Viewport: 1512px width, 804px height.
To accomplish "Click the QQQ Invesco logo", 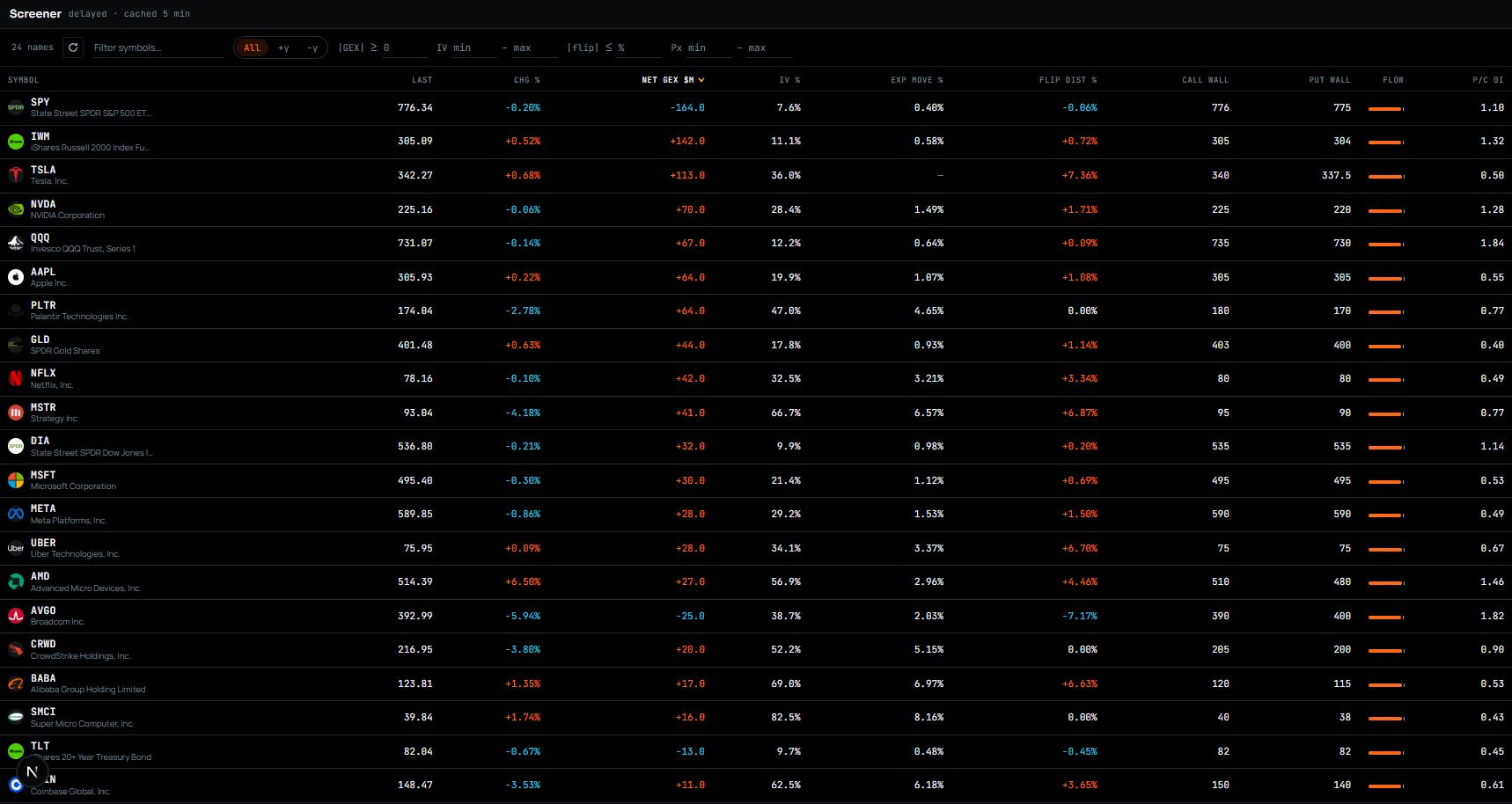I will pos(16,243).
